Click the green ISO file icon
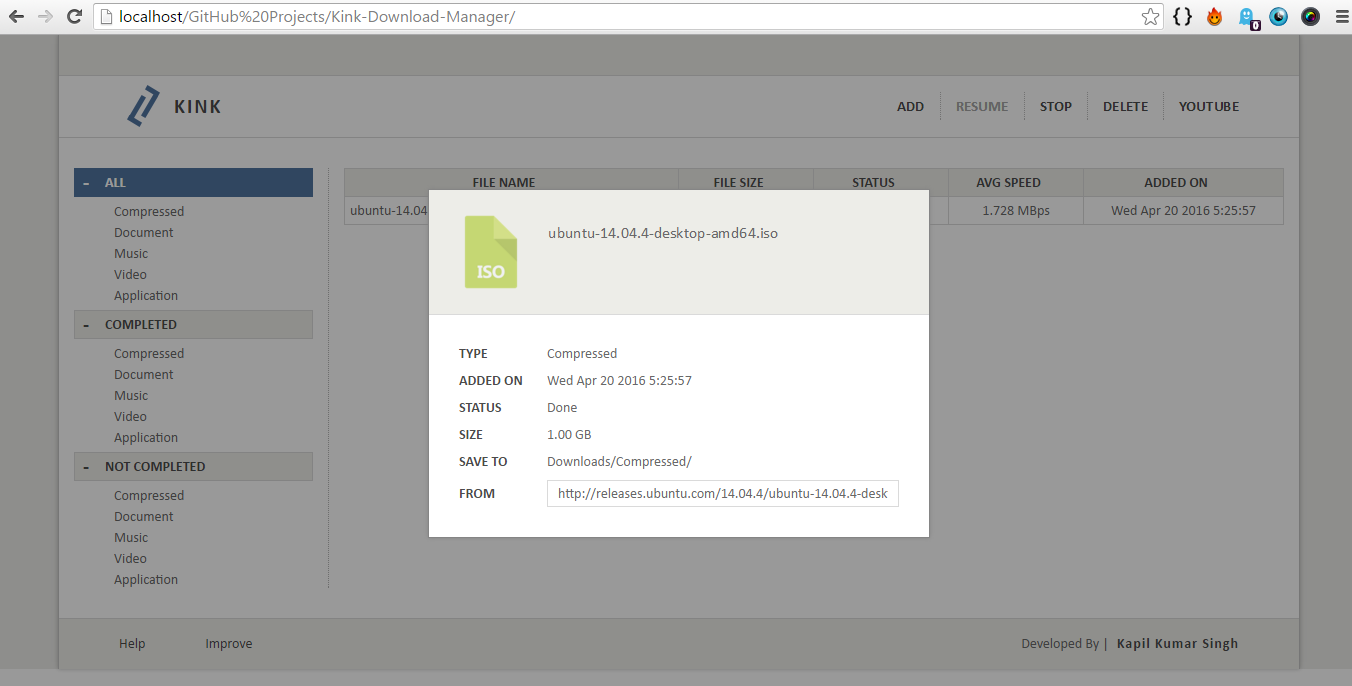Screen dimensions: 1352x686 pos(491,252)
